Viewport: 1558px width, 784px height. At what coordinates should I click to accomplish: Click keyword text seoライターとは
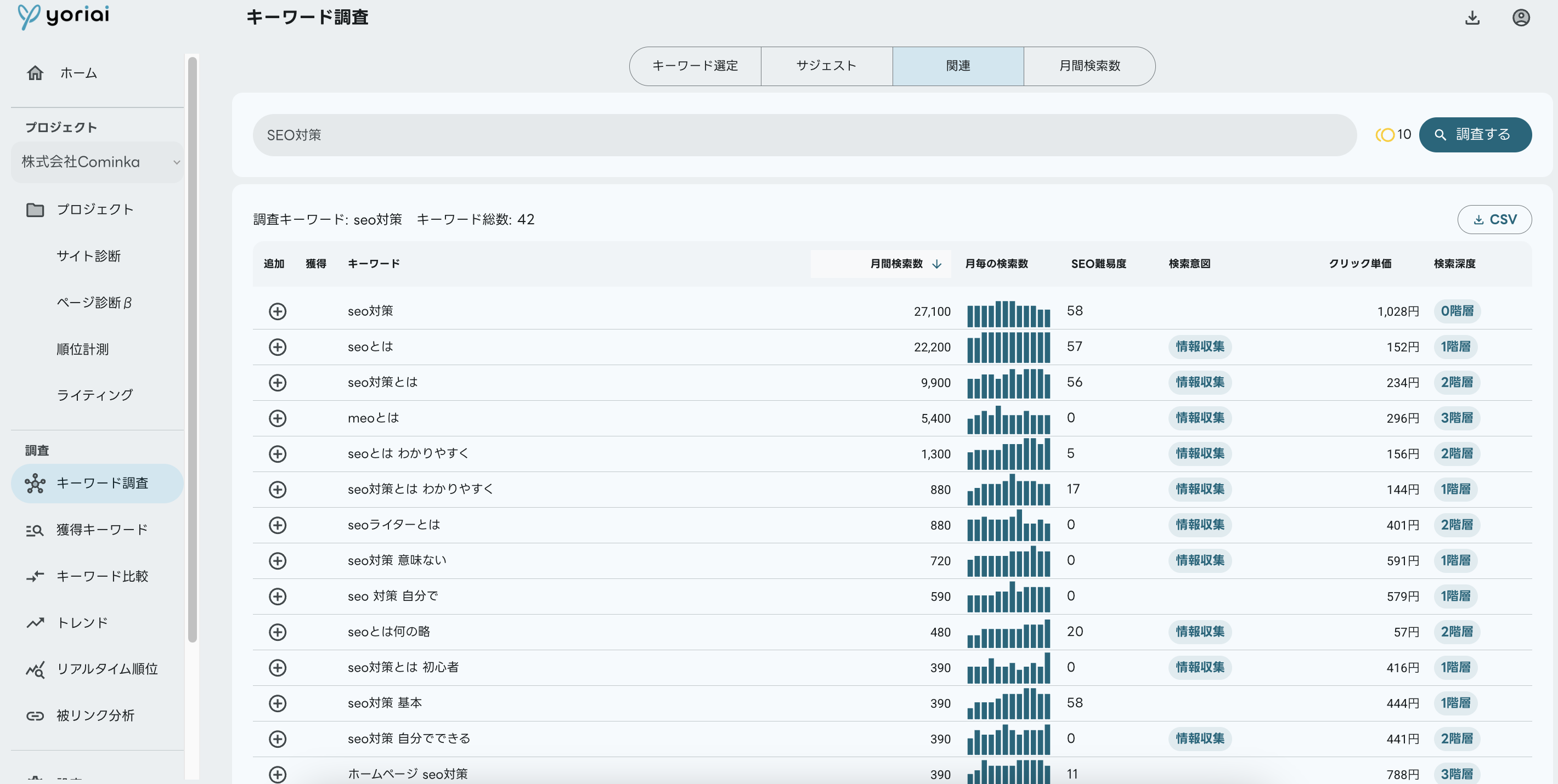click(394, 525)
